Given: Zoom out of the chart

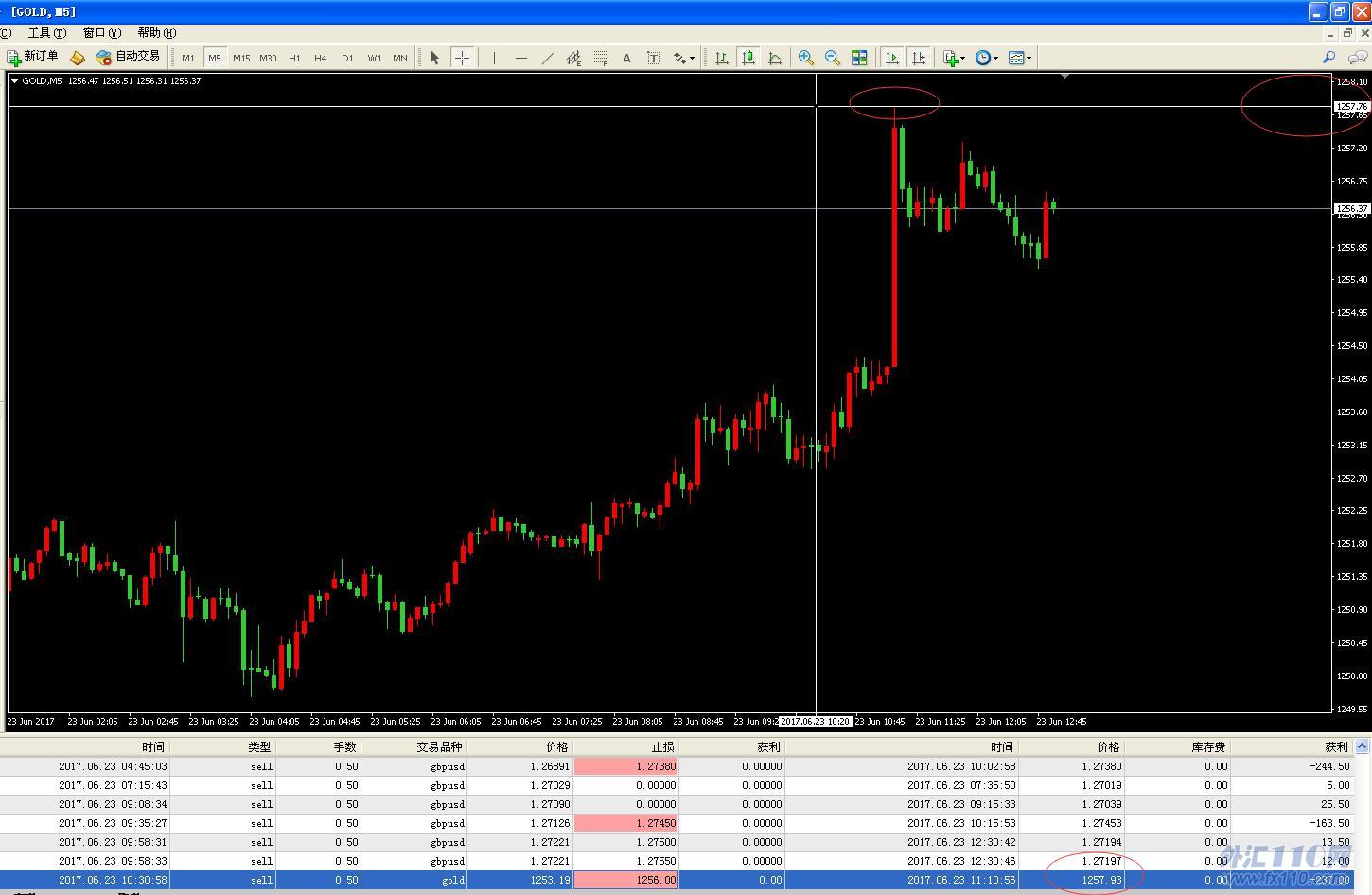Looking at the screenshot, I should tap(833, 58).
